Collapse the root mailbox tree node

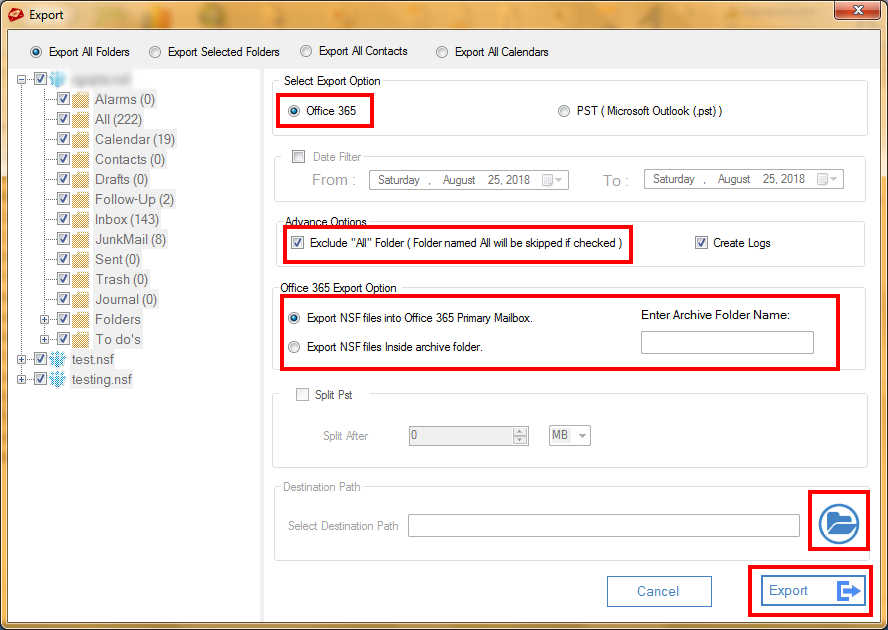pyautogui.click(x=22, y=79)
